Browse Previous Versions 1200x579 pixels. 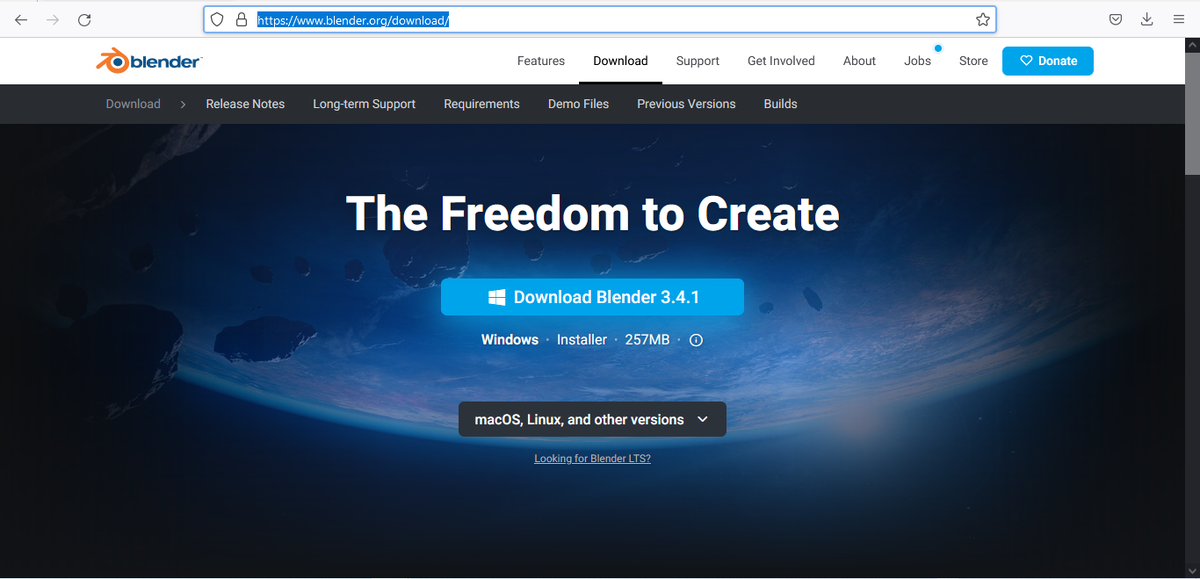click(x=686, y=104)
